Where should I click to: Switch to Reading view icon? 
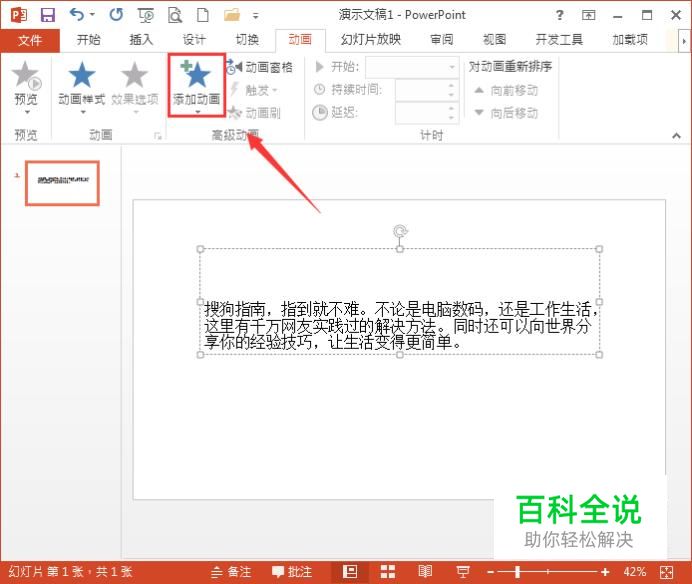point(425,572)
